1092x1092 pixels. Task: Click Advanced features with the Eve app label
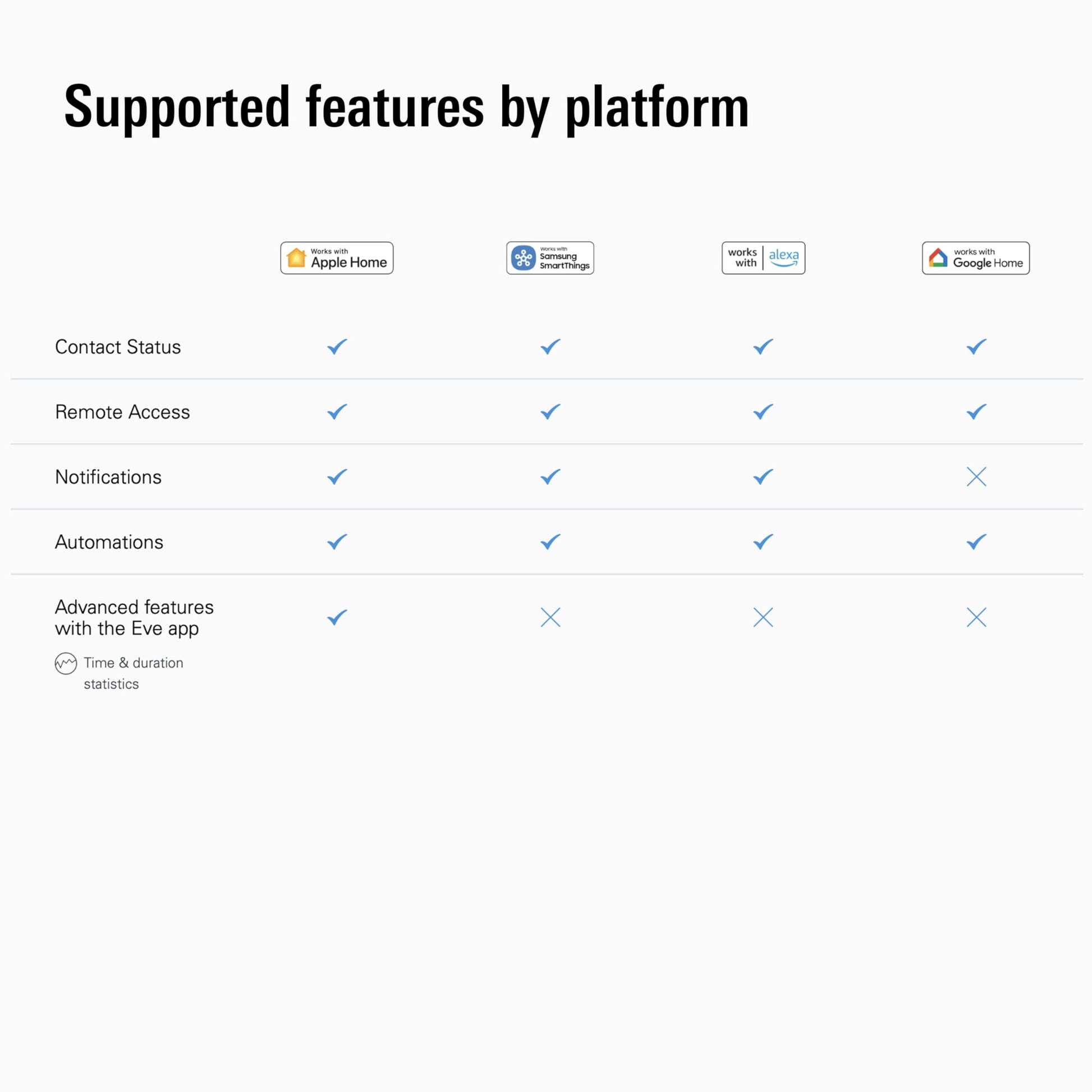pos(134,618)
